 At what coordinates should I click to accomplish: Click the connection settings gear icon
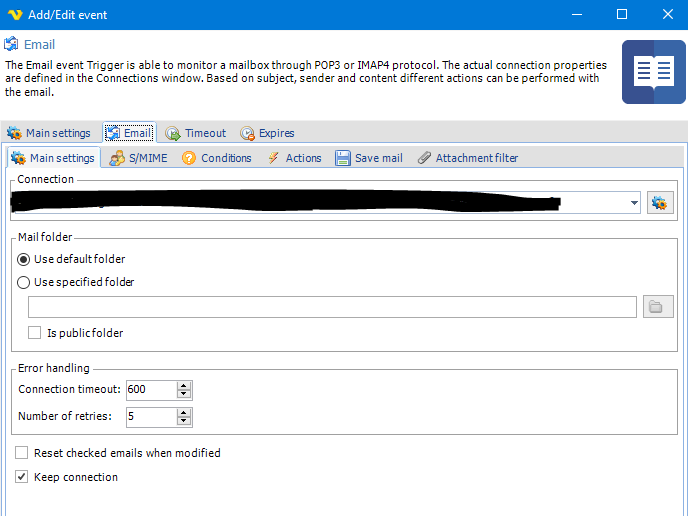point(660,203)
